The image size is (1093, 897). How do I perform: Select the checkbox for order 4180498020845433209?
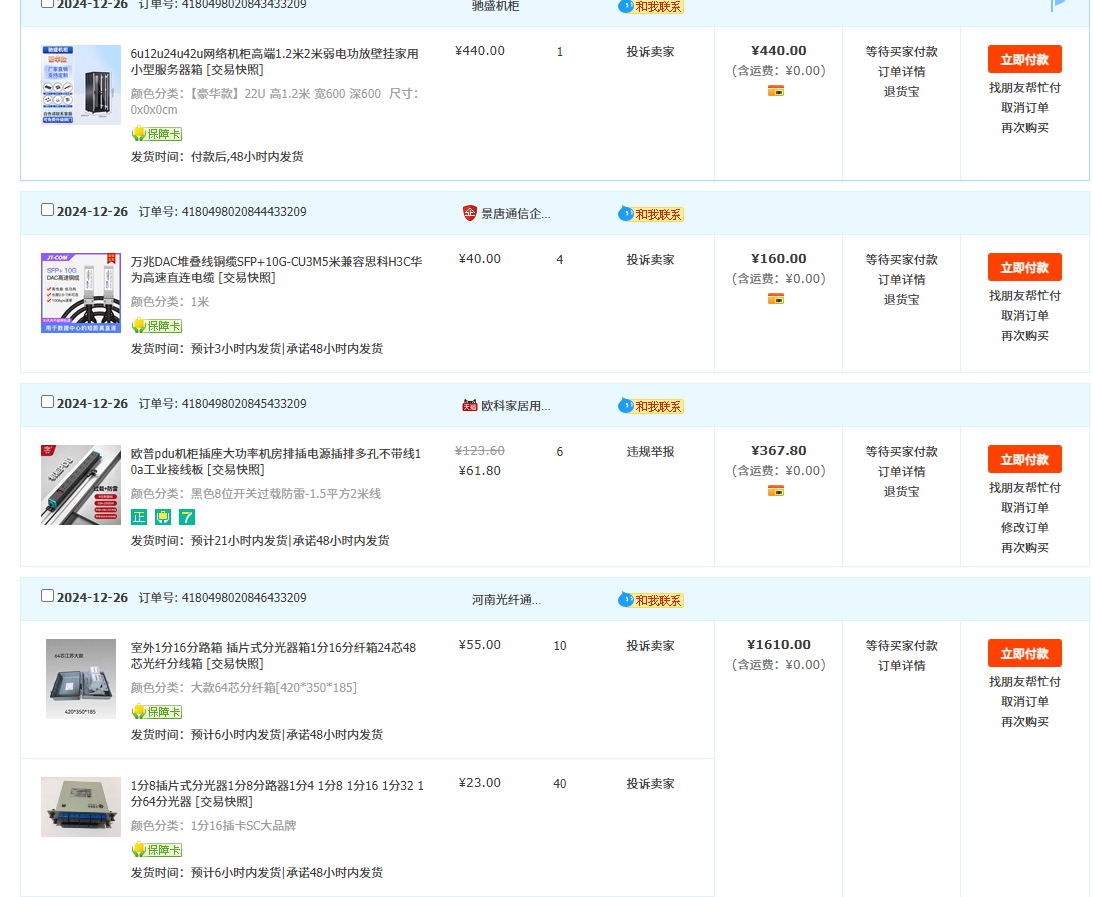pos(47,402)
